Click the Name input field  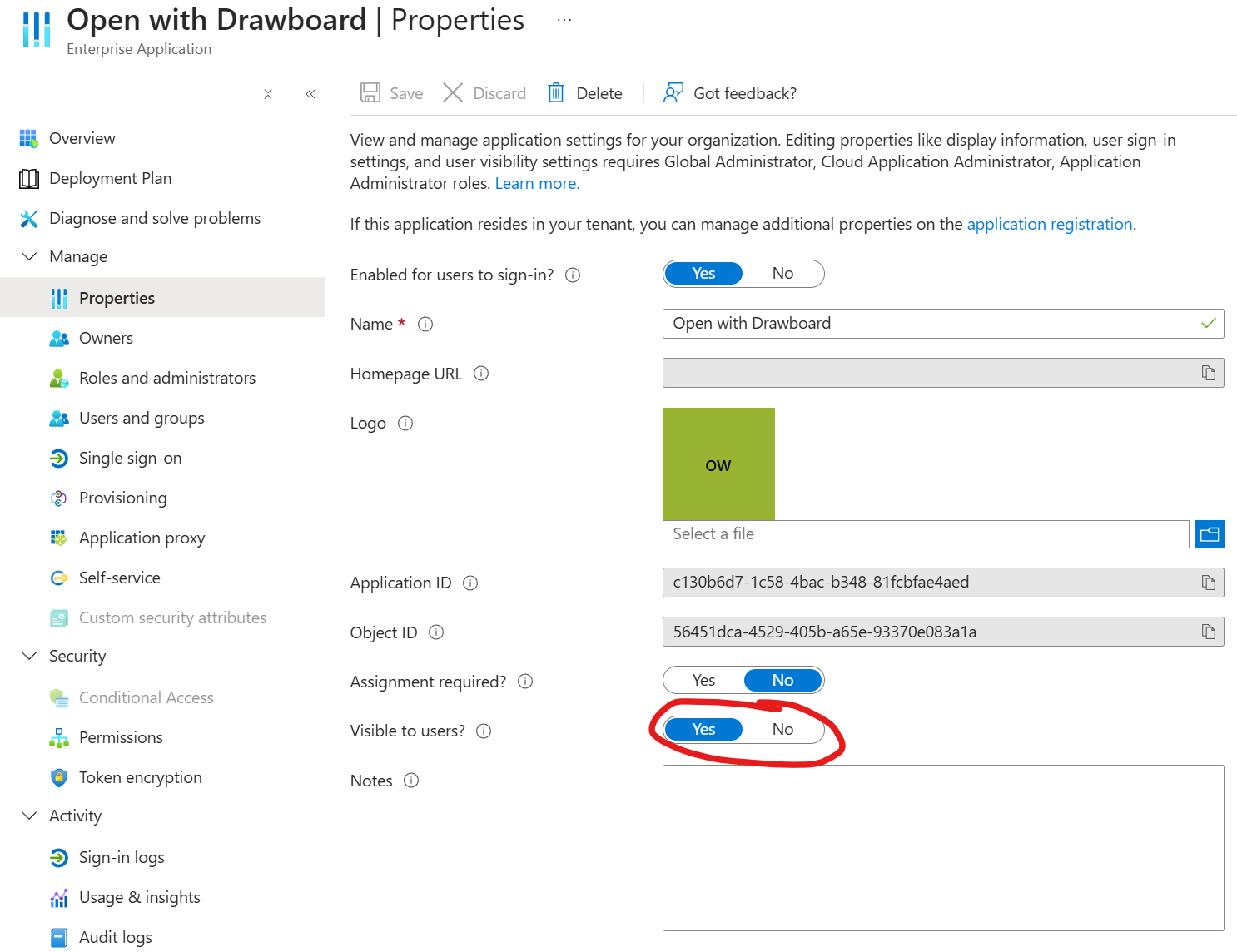coord(943,324)
